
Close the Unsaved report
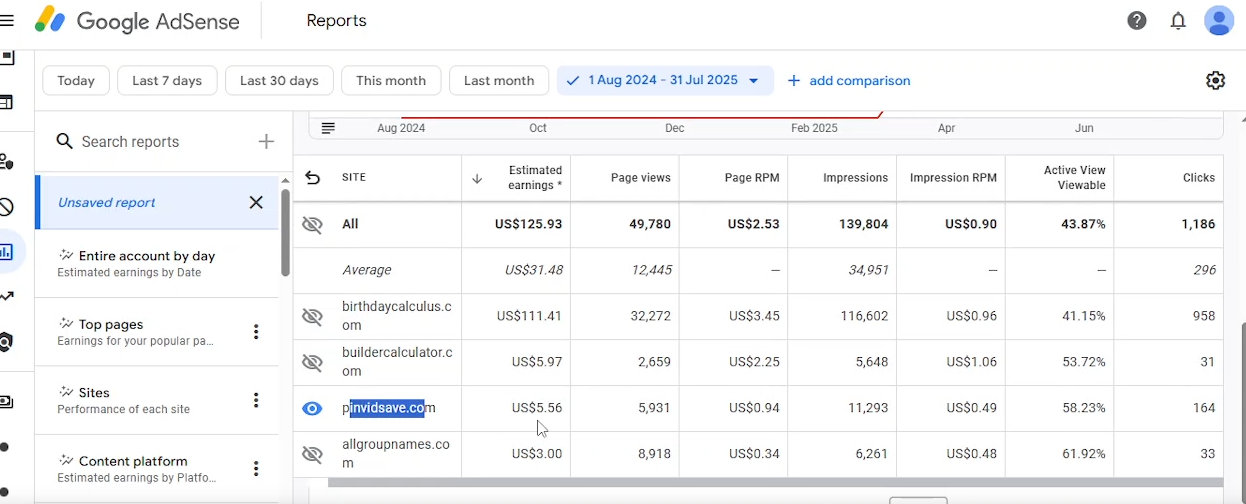(x=256, y=202)
